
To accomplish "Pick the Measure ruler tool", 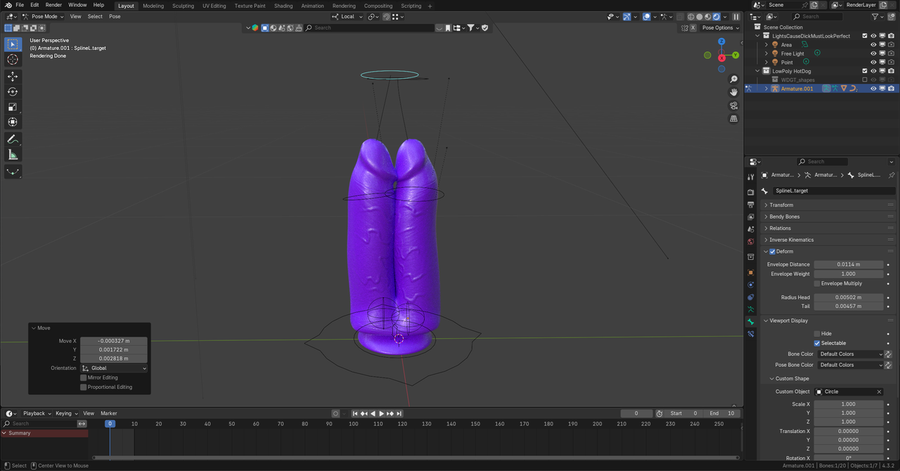I will pos(13,155).
